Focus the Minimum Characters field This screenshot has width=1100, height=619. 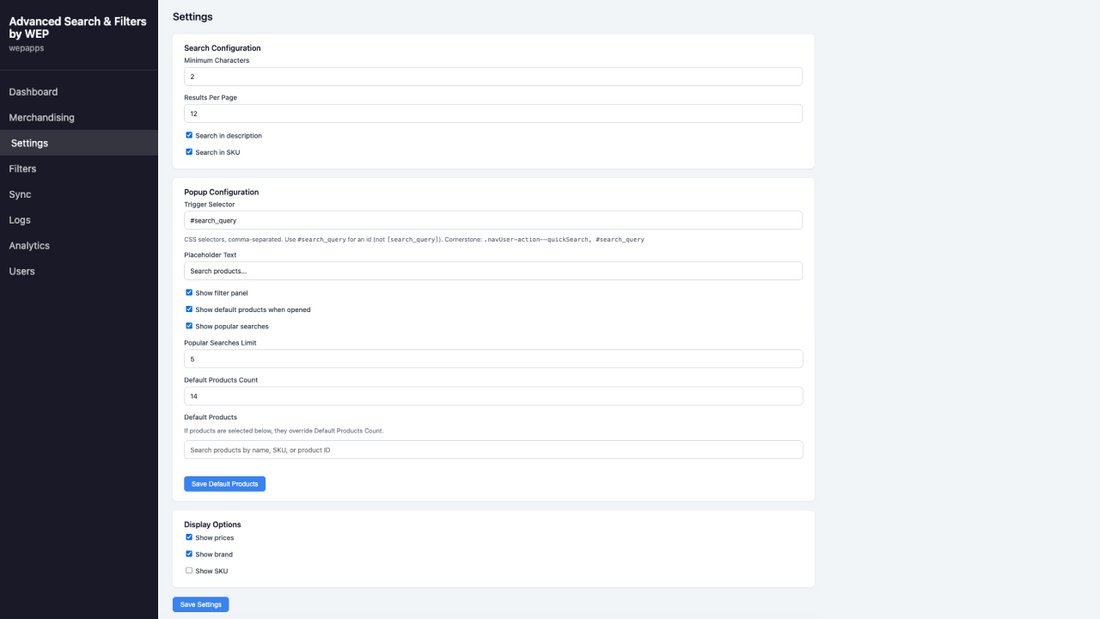click(493, 76)
